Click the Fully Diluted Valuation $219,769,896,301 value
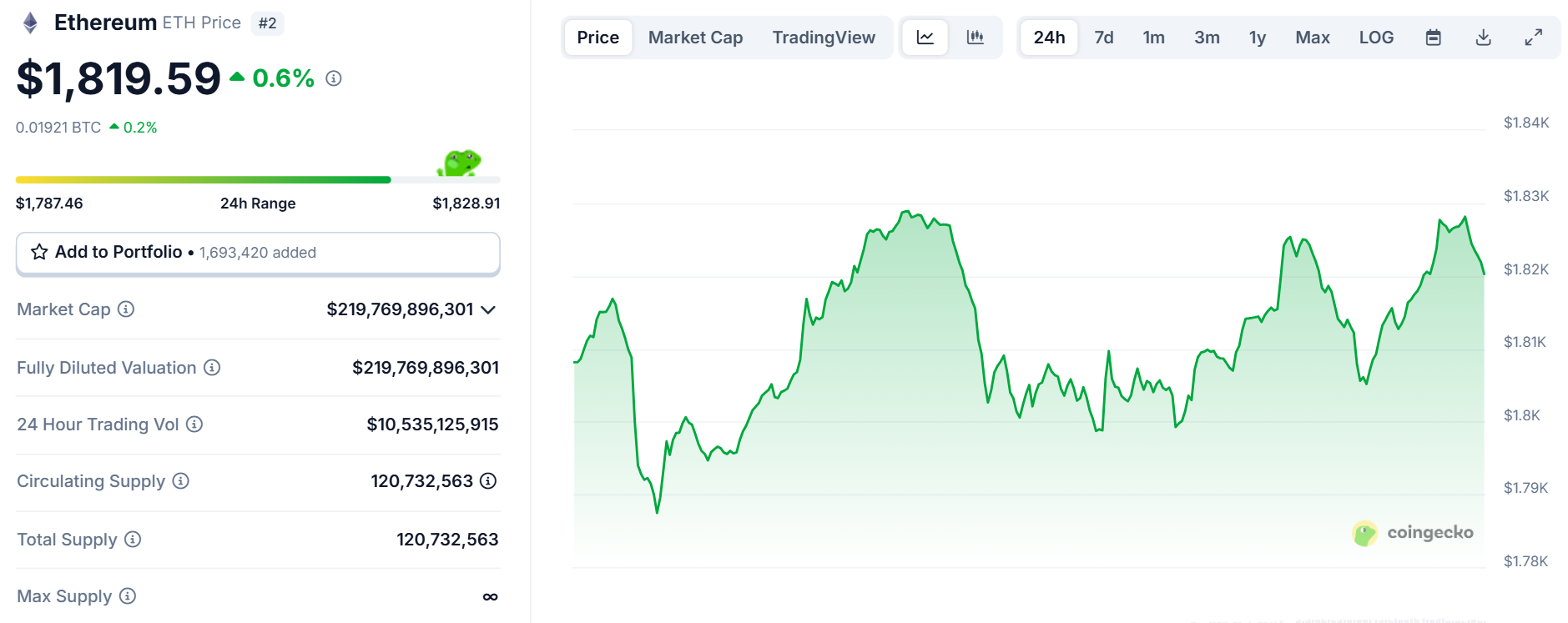This screenshot has width=1568, height=623. click(x=426, y=368)
